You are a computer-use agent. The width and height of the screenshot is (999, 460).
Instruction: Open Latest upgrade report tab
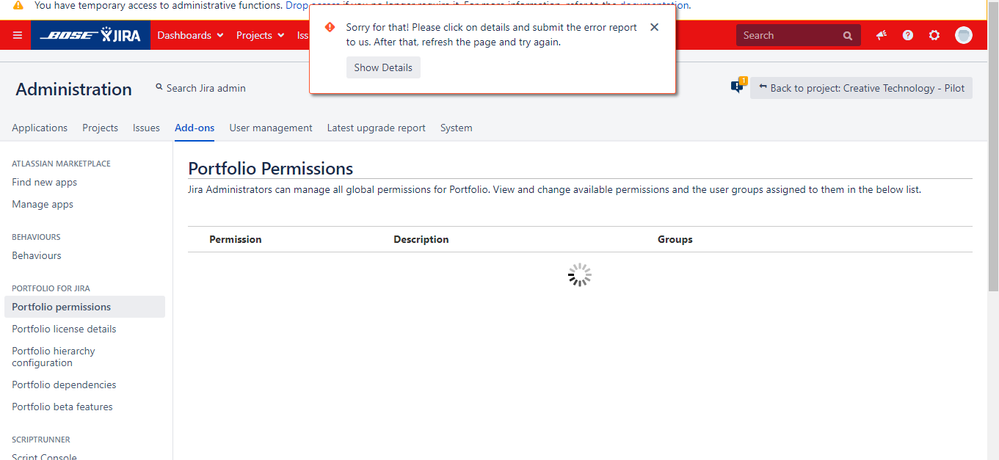(x=377, y=127)
